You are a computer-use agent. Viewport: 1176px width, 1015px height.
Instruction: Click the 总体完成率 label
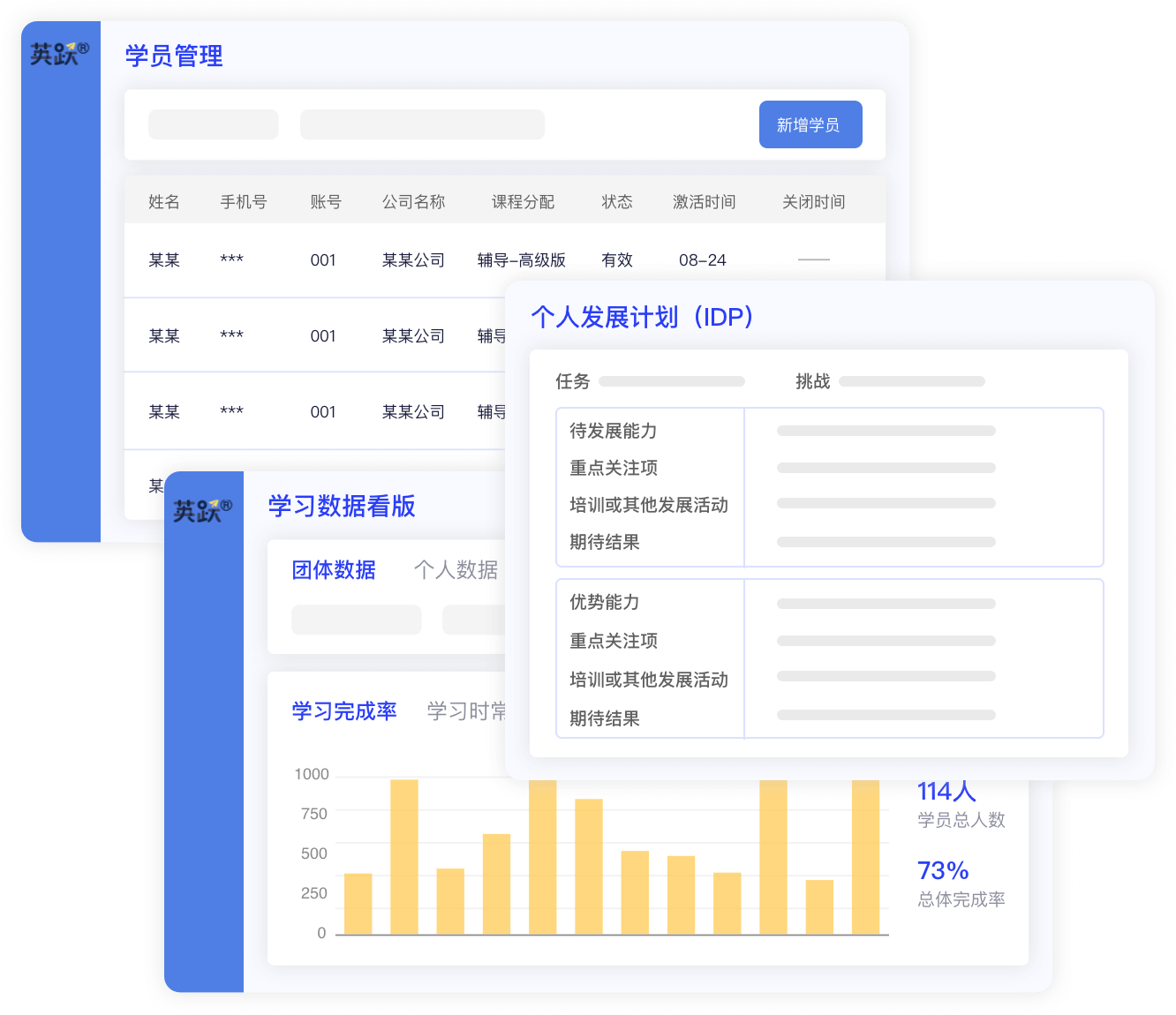pos(961,899)
